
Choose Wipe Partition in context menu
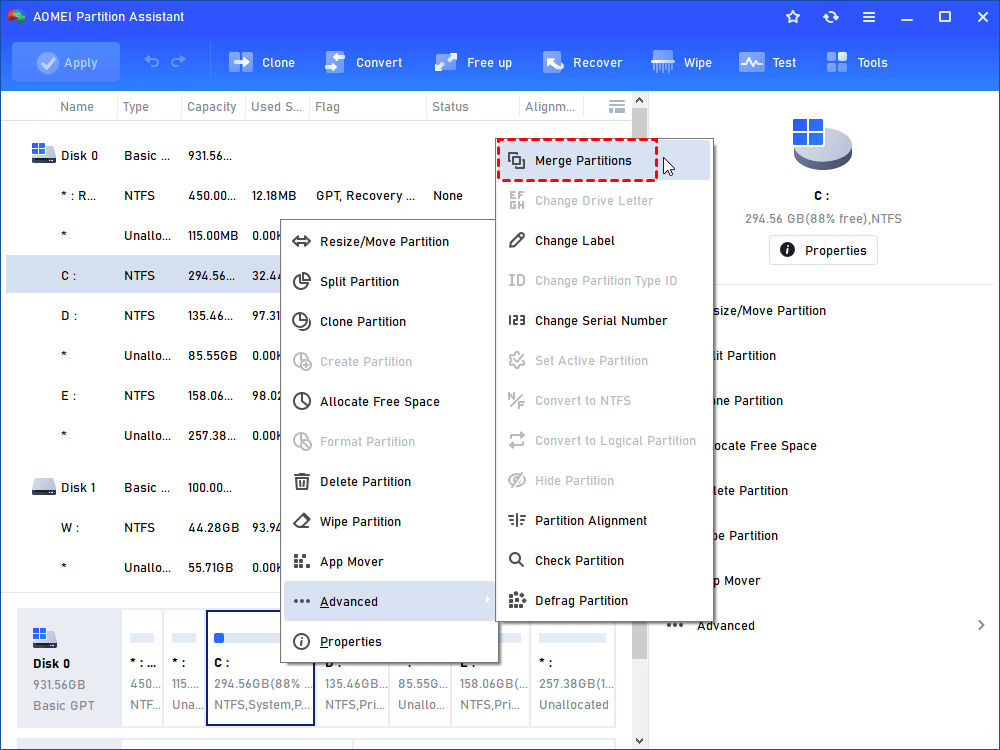(x=388, y=522)
